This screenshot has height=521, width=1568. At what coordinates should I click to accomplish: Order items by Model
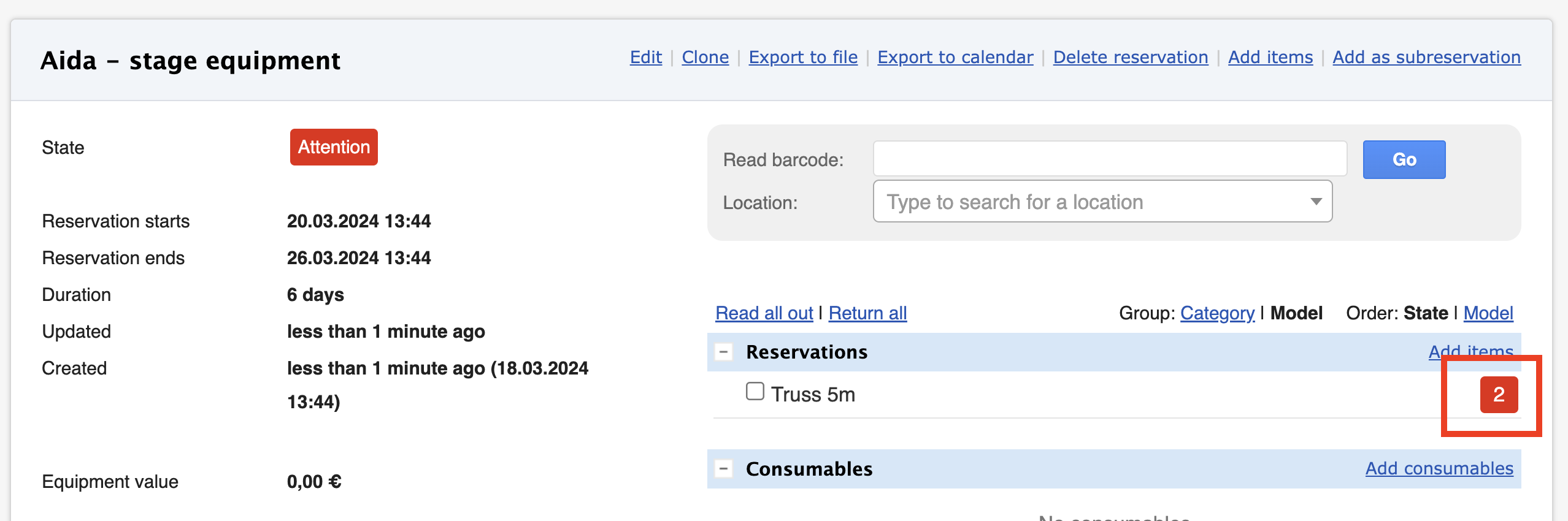coord(1488,313)
